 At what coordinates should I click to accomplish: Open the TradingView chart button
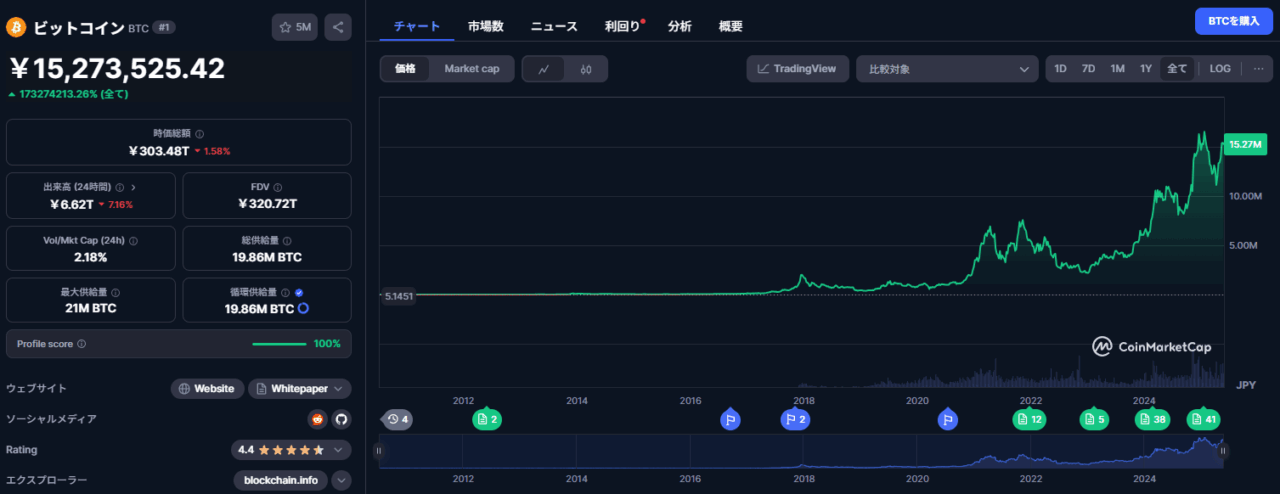click(x=798, y=69)
